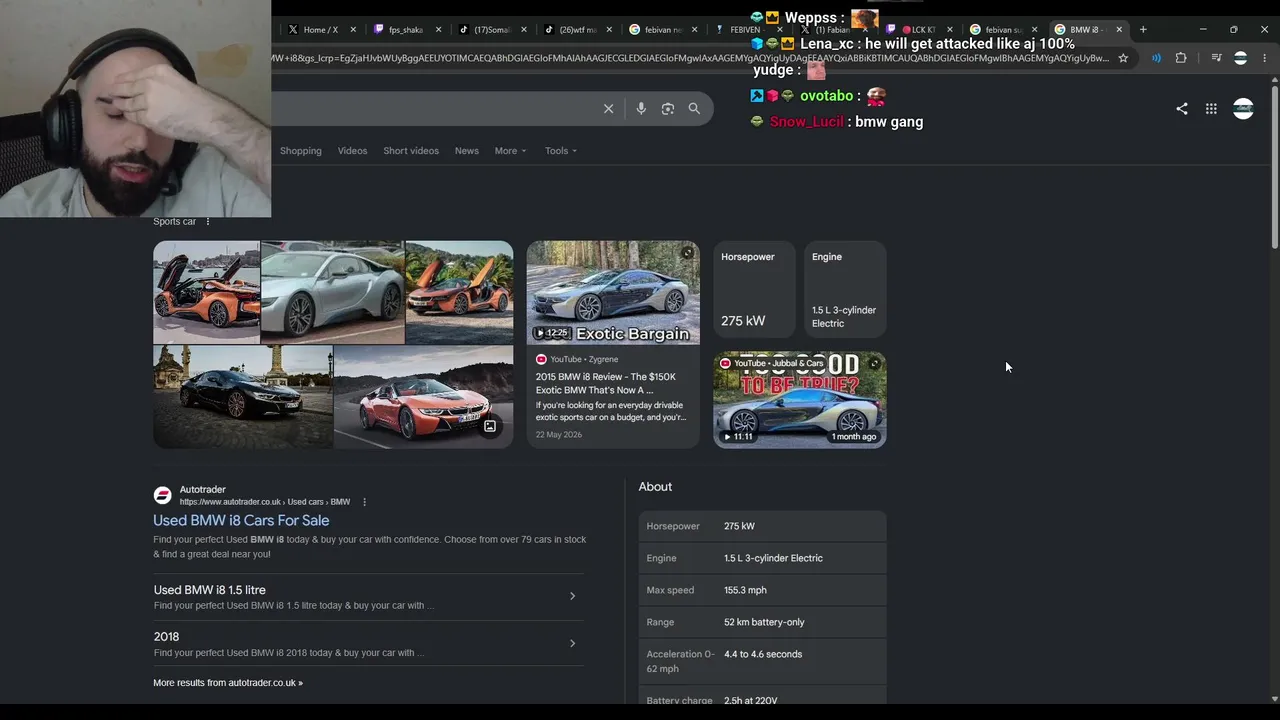Click the Autotrader site favicon
1280x720 pixels.
click(162, 495)
